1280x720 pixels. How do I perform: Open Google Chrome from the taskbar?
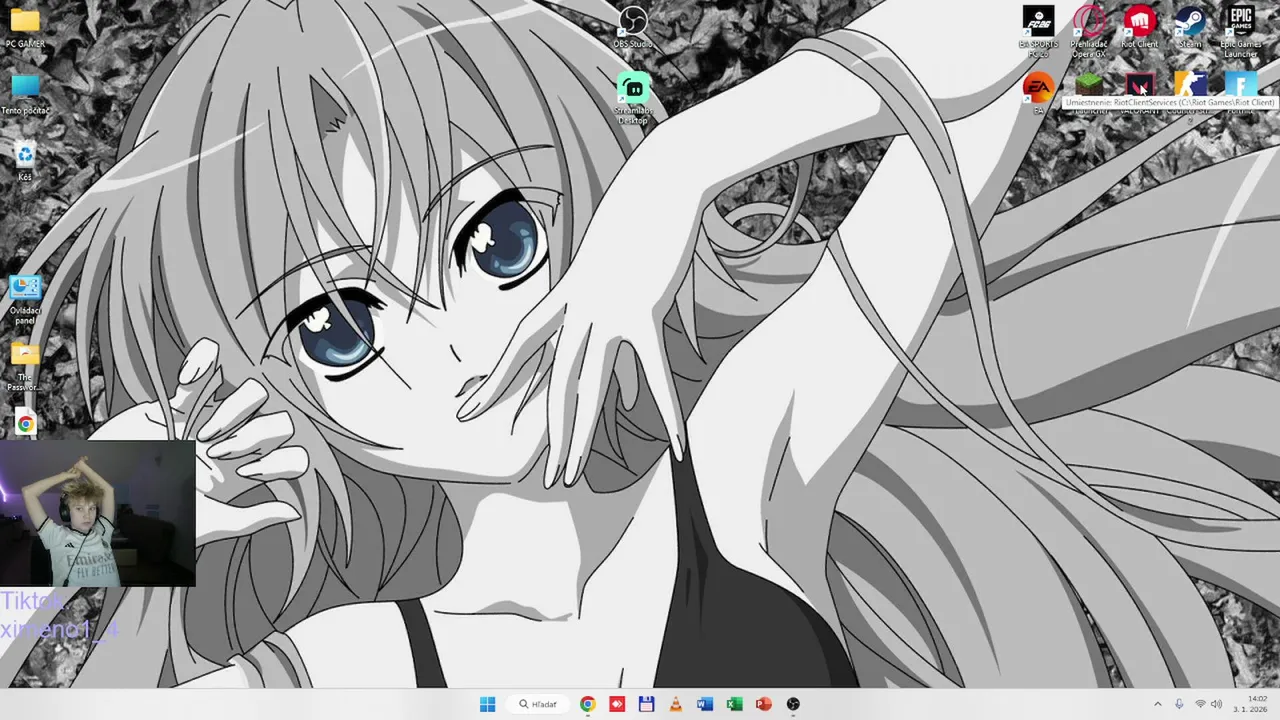click(x=588, y=704)
